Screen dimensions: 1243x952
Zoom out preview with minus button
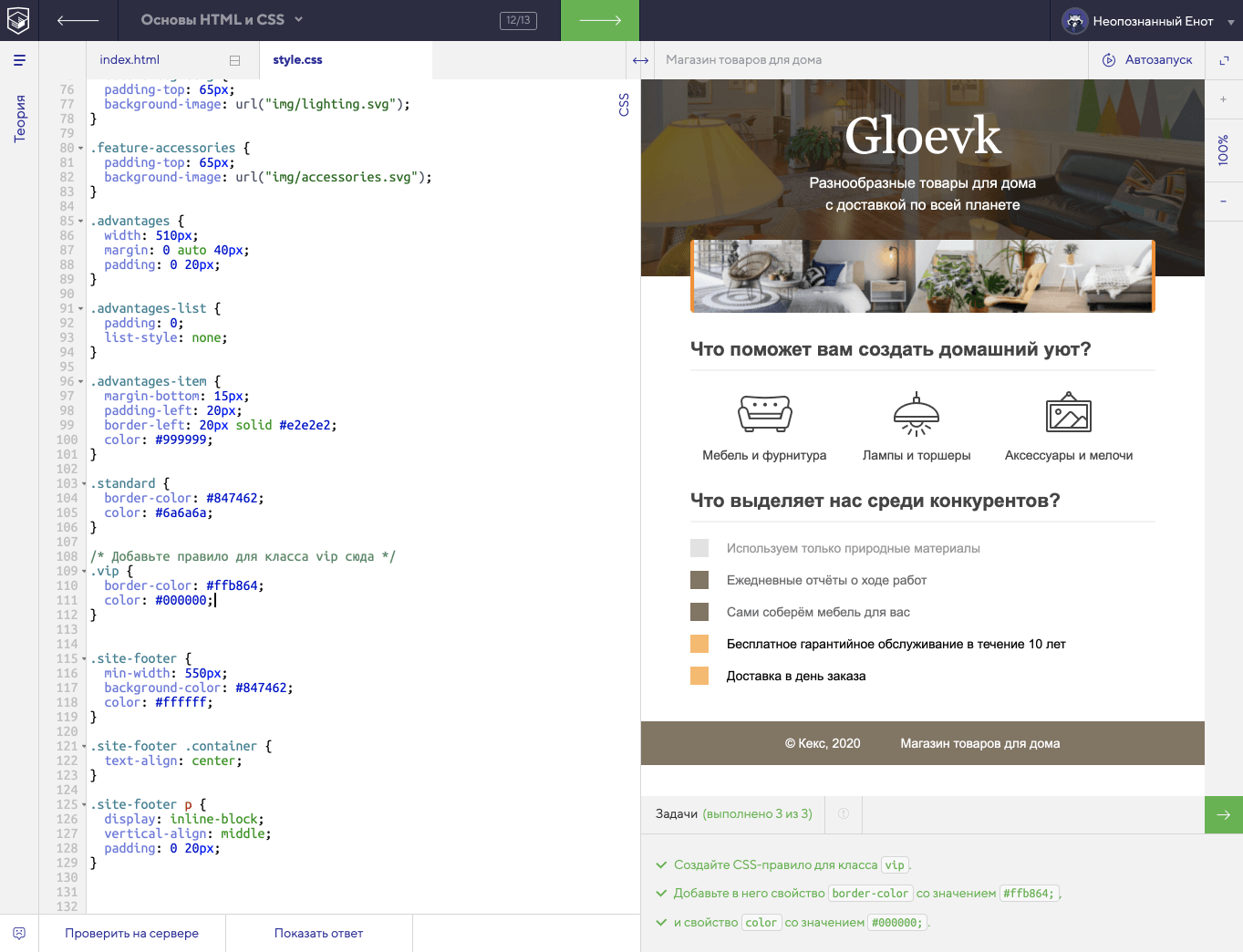point(1224,202)
